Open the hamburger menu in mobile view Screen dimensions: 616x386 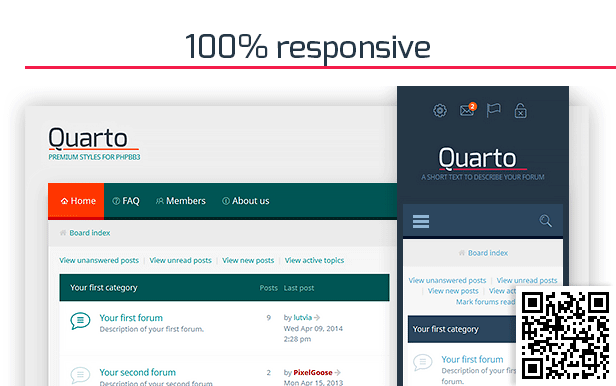click(x=421, y=221)
